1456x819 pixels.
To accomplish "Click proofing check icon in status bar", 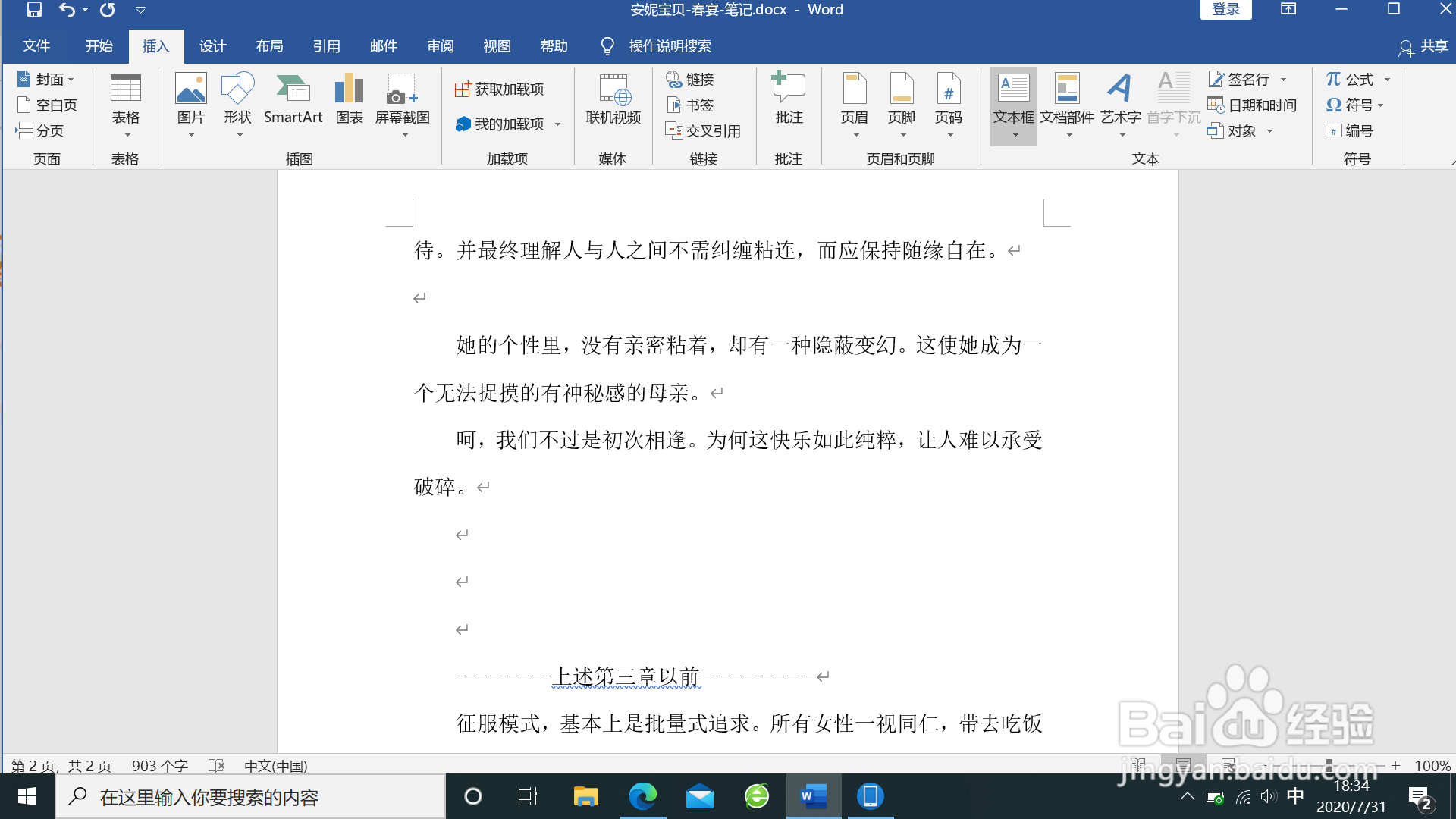I will pos(217,766).
